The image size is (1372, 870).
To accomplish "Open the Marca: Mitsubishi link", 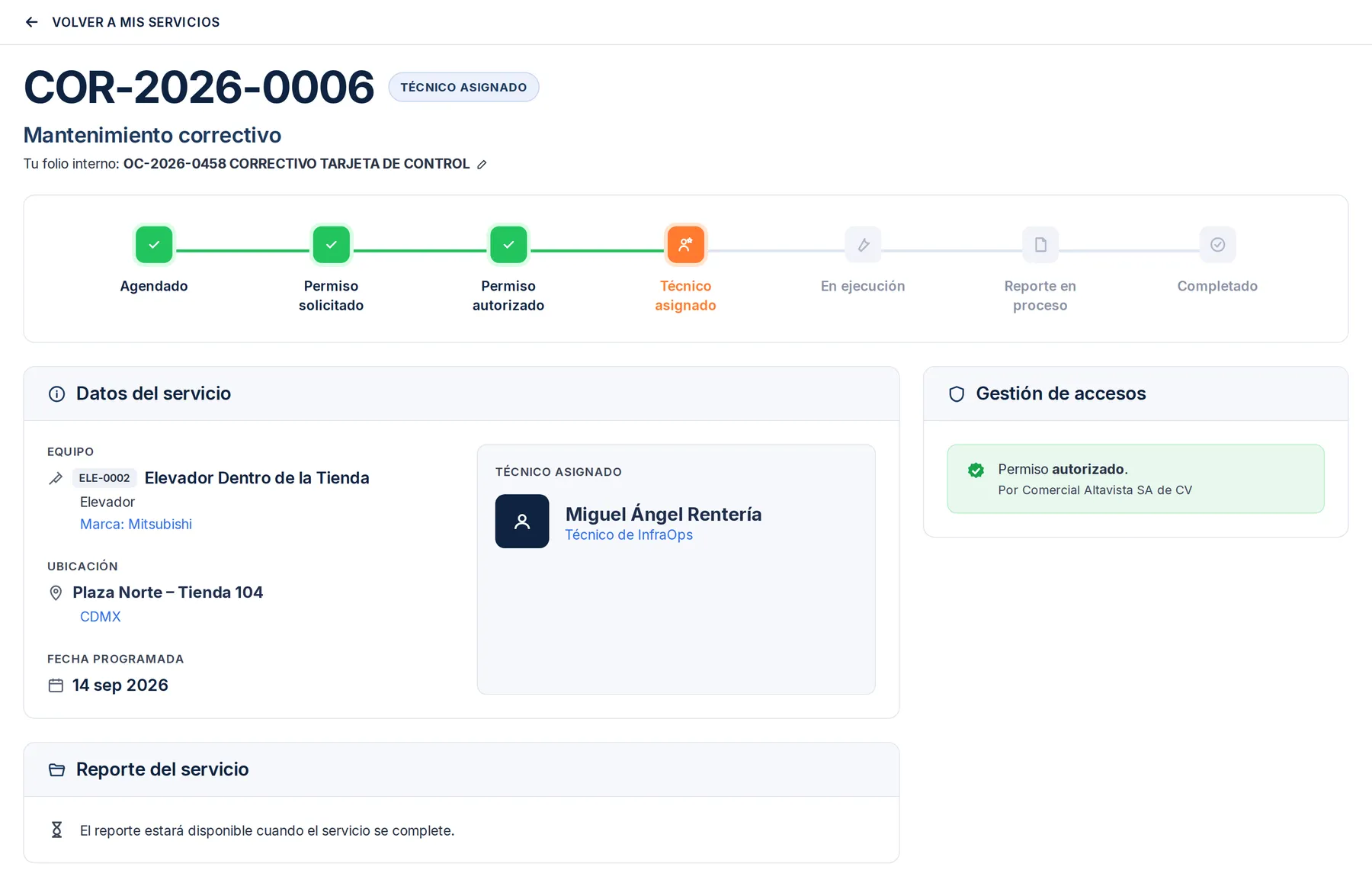I will (x=136, y=525).
